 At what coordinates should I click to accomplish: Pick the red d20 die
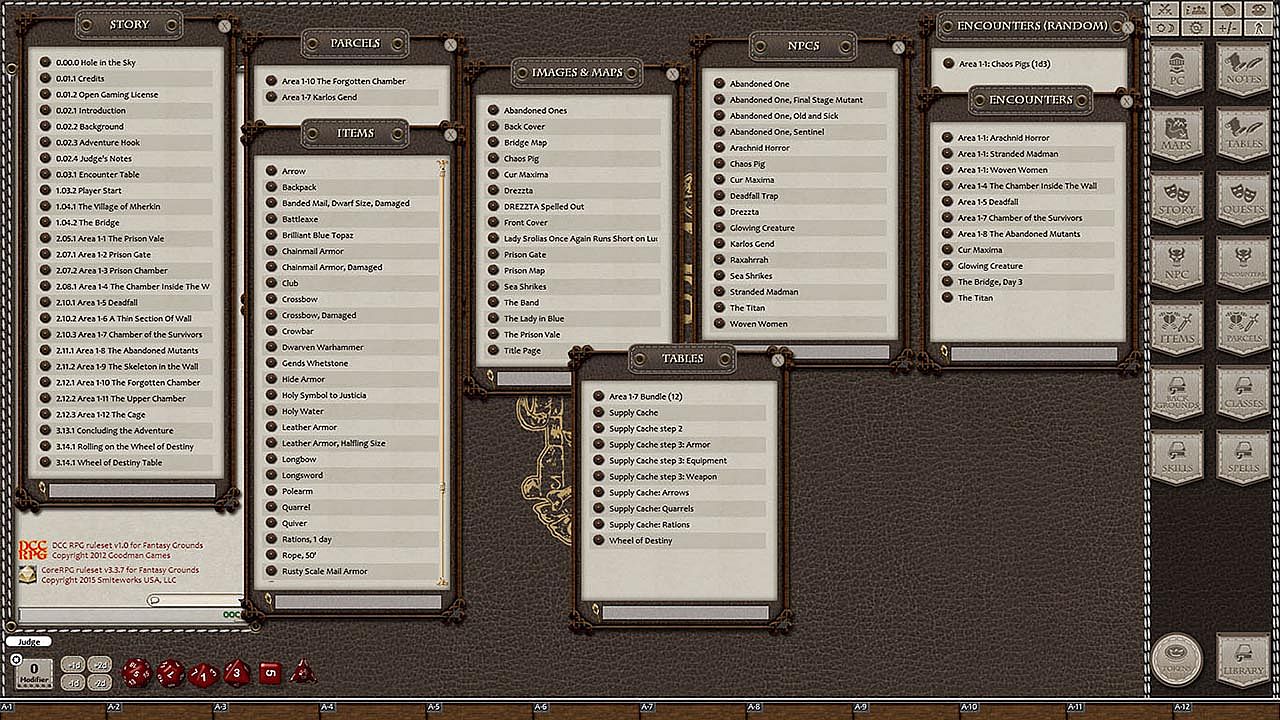click(x=136, y=673)
